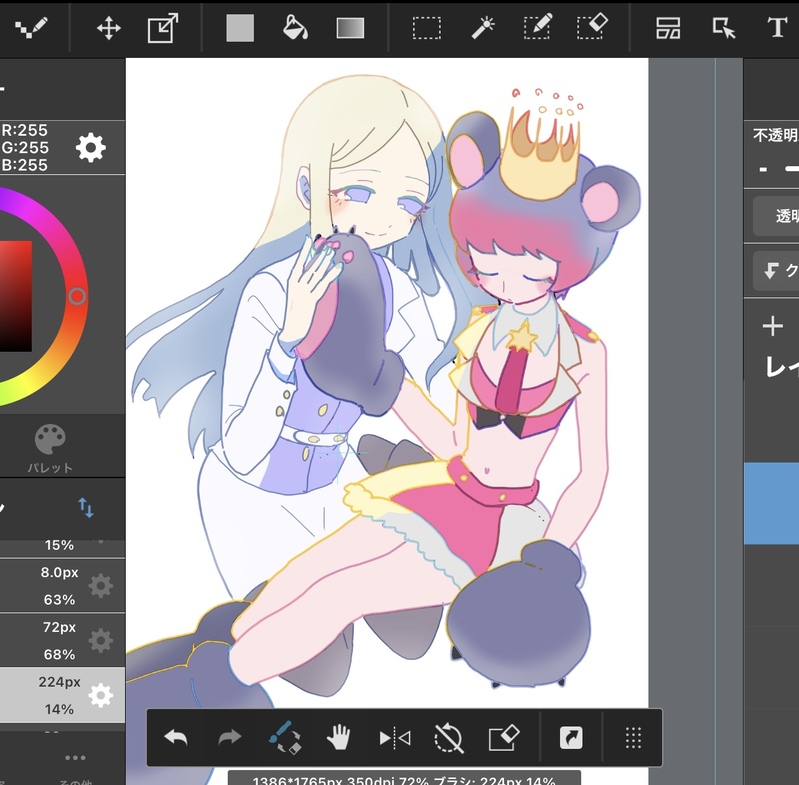Viewport: 799px width, 785px height.
Task: Clear the layer with eraser-square icon
Action: (503, 738)
